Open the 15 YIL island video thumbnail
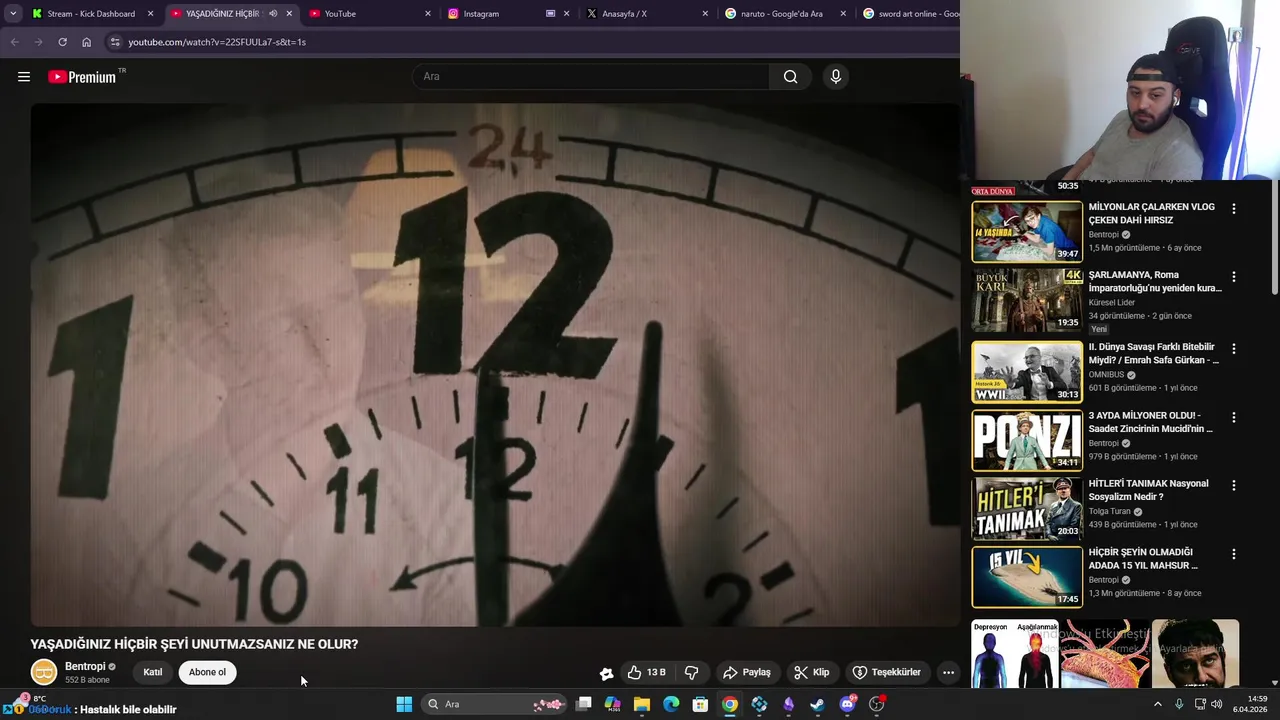The height and width of the screenshot is (720, 1280). [1027, 577]
